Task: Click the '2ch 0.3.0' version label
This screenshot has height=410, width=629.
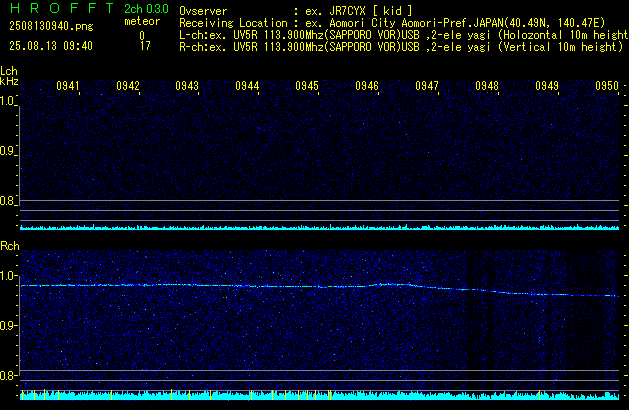Action: click(x=146, y=9)
